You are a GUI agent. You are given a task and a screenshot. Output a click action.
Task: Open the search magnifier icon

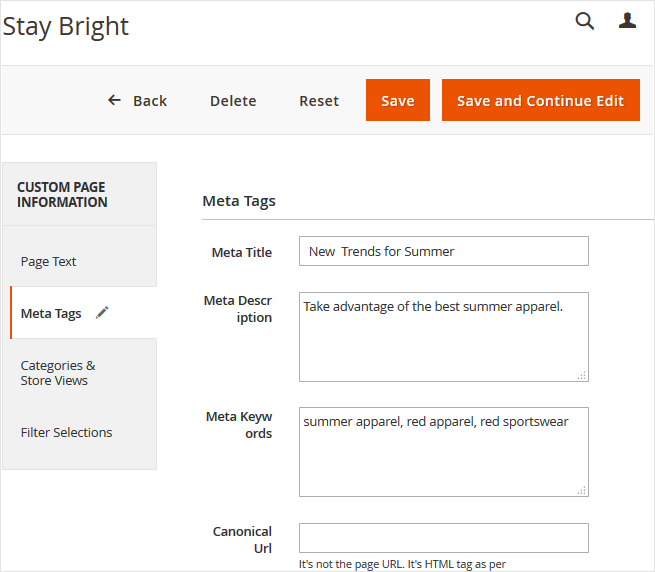click(x=585, y=21)
